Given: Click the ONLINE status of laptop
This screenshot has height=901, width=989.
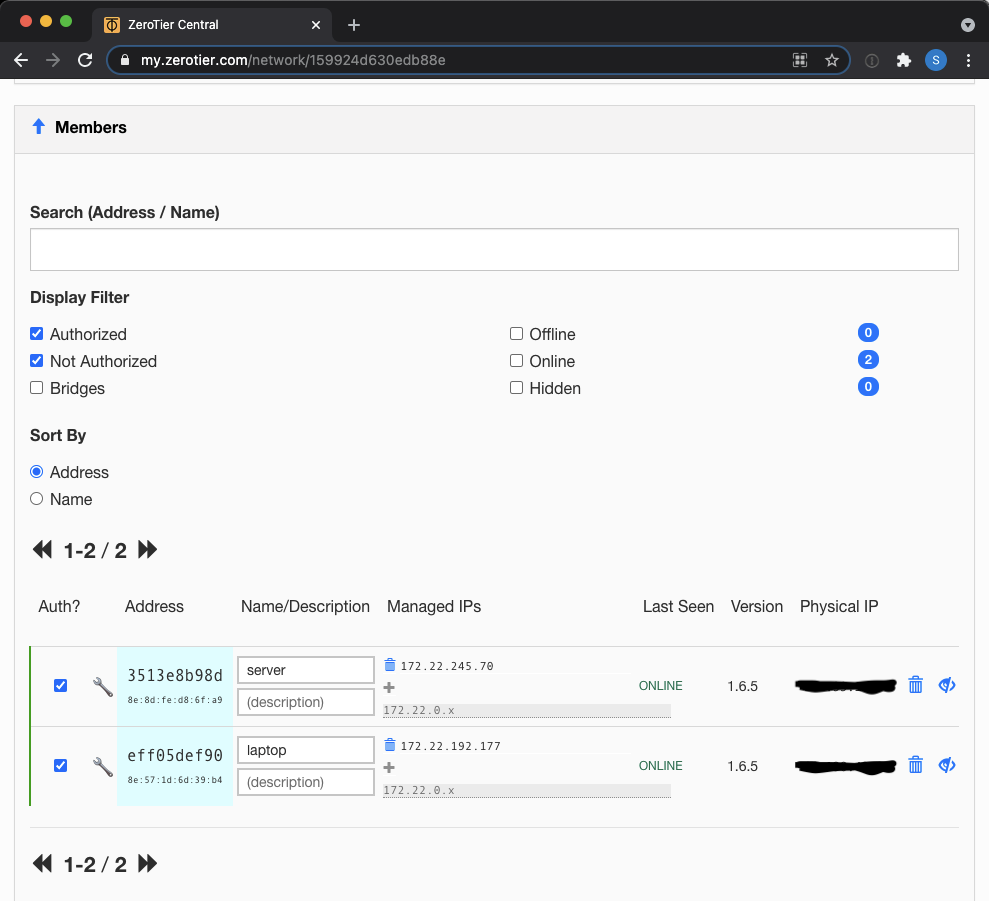Looking at the screenshot, I should (x=660, y=766).
